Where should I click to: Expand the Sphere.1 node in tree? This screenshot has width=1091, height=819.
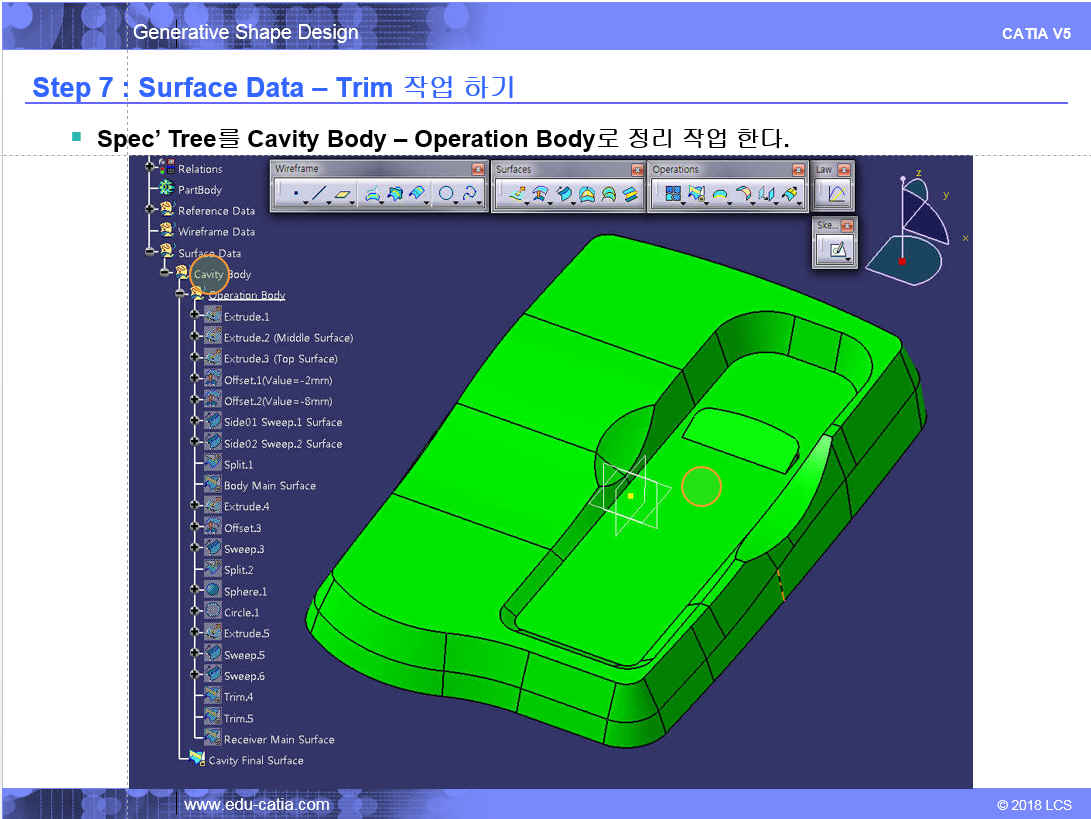click(195, 591)
